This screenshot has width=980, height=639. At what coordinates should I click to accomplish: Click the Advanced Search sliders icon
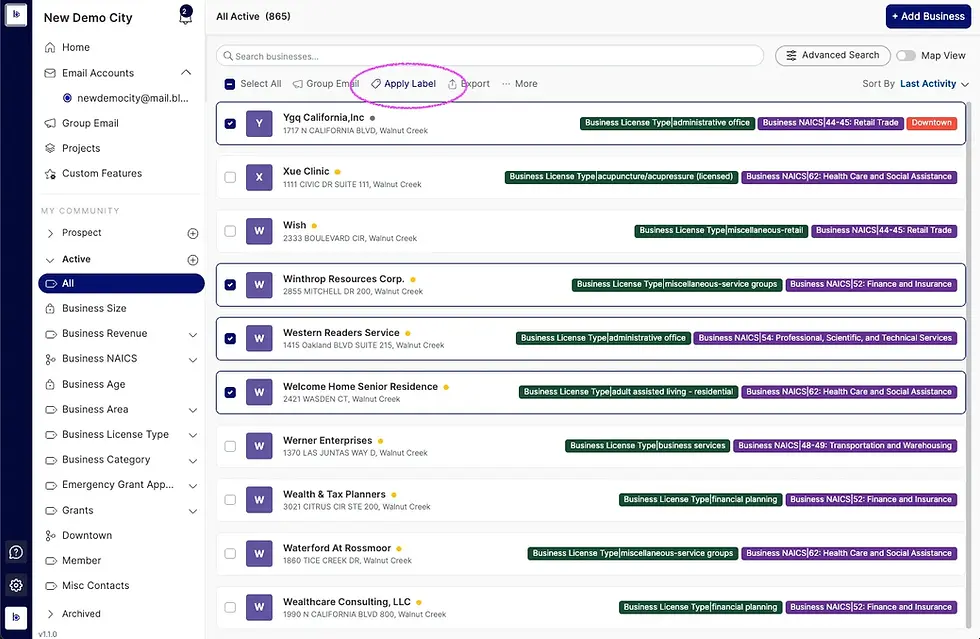(791, 55)
